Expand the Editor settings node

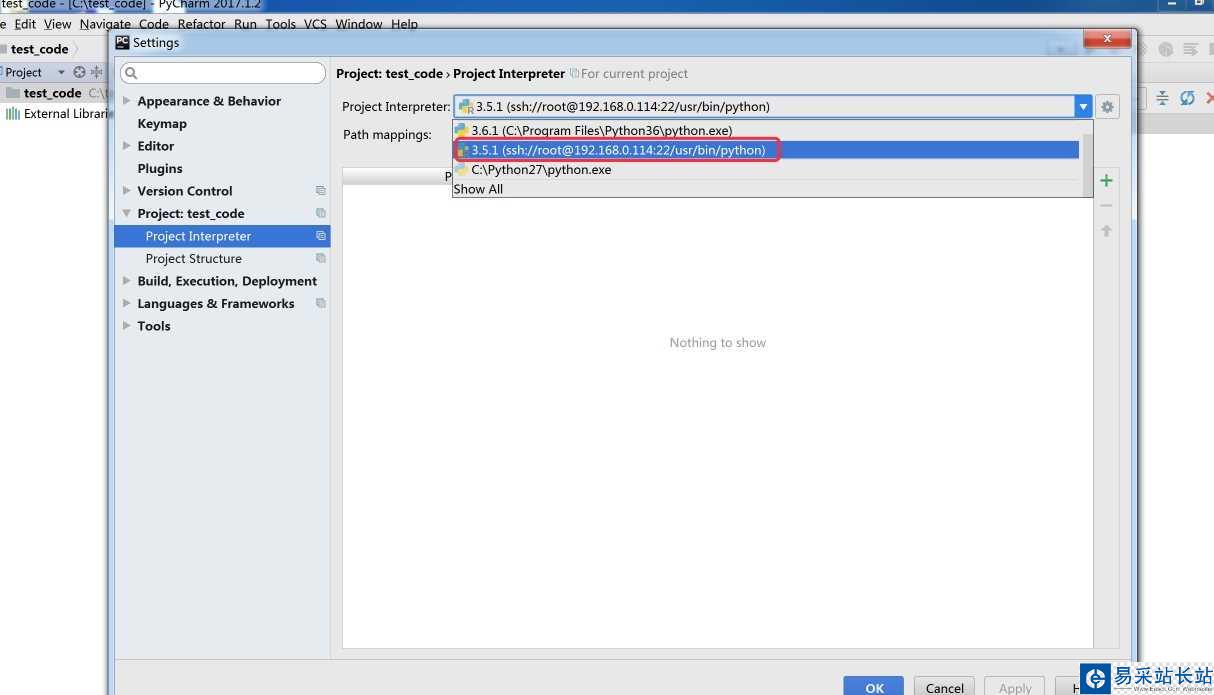(x=127, y=146)
